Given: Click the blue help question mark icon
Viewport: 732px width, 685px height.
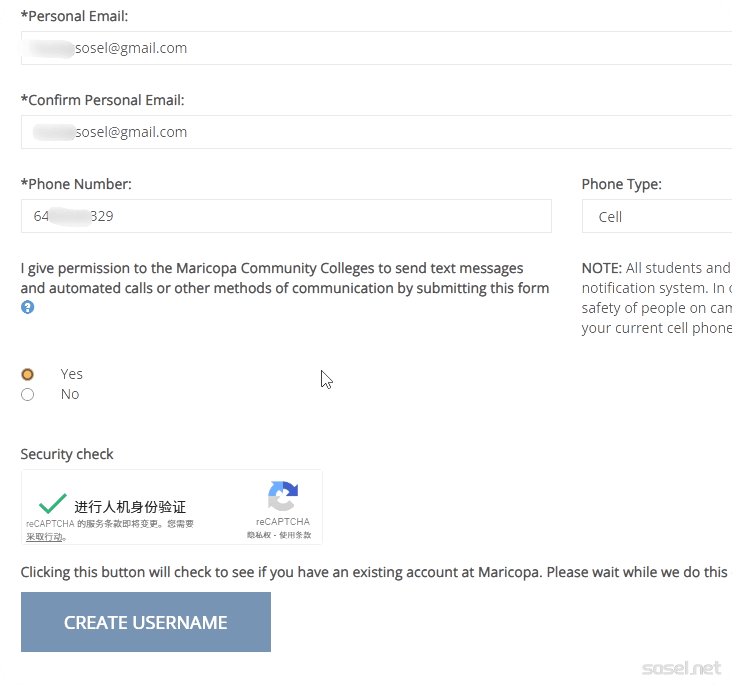Looking at the screenshot, I should [x=27, y=307].
